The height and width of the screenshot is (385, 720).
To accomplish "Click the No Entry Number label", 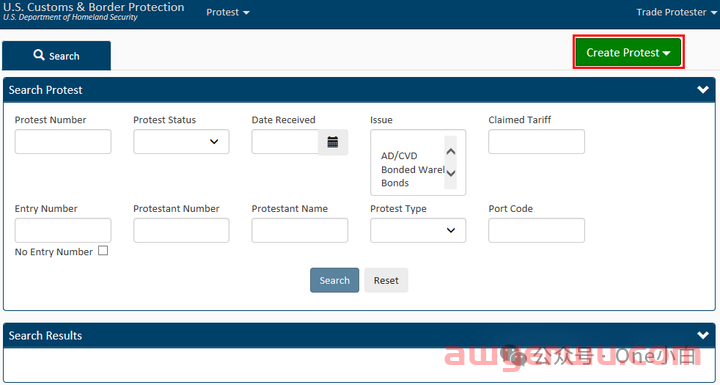I will pyautogui.click(x=54, y=252).
